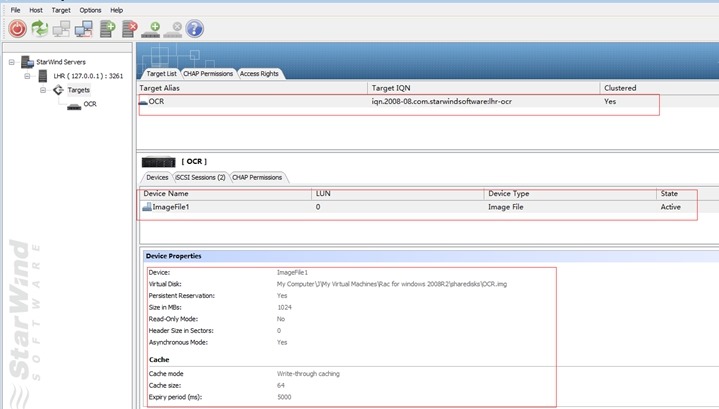
Task: Click device type cell Image File
Action: coord(505,207)
